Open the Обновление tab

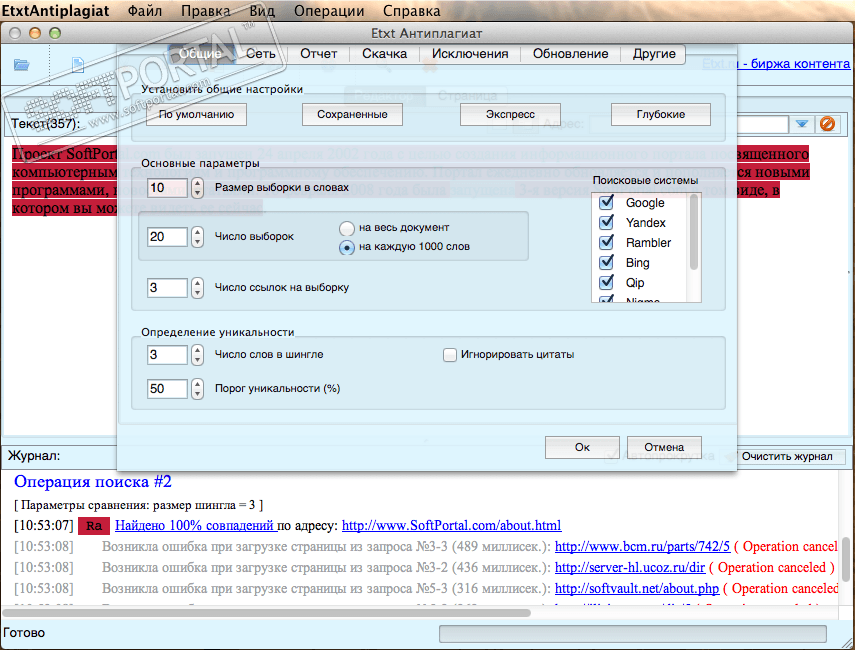(570, 54)
